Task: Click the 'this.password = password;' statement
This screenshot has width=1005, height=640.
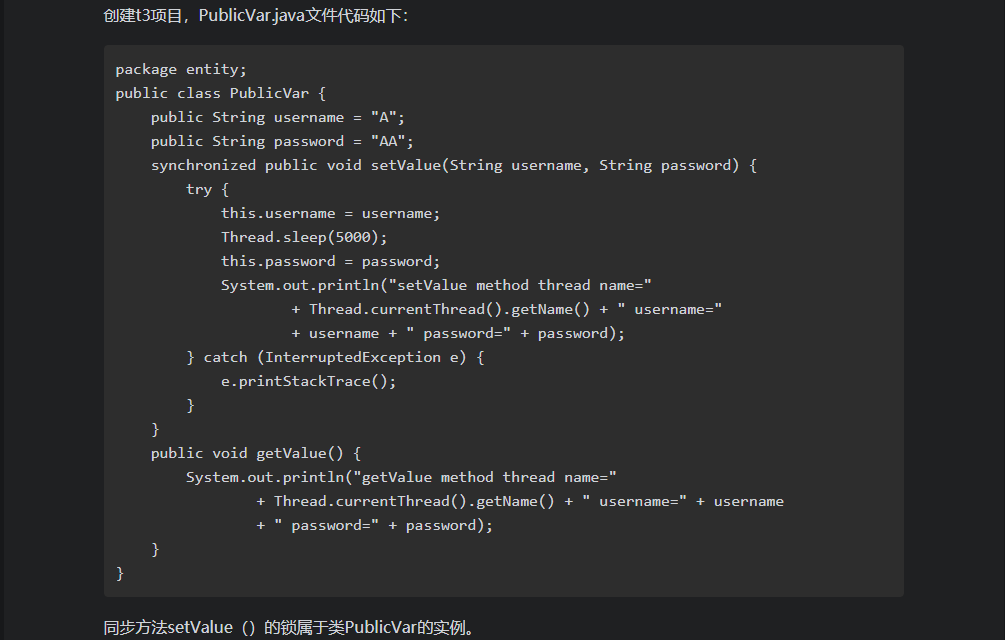Action: pyautogui.click(x=330, y=261)
